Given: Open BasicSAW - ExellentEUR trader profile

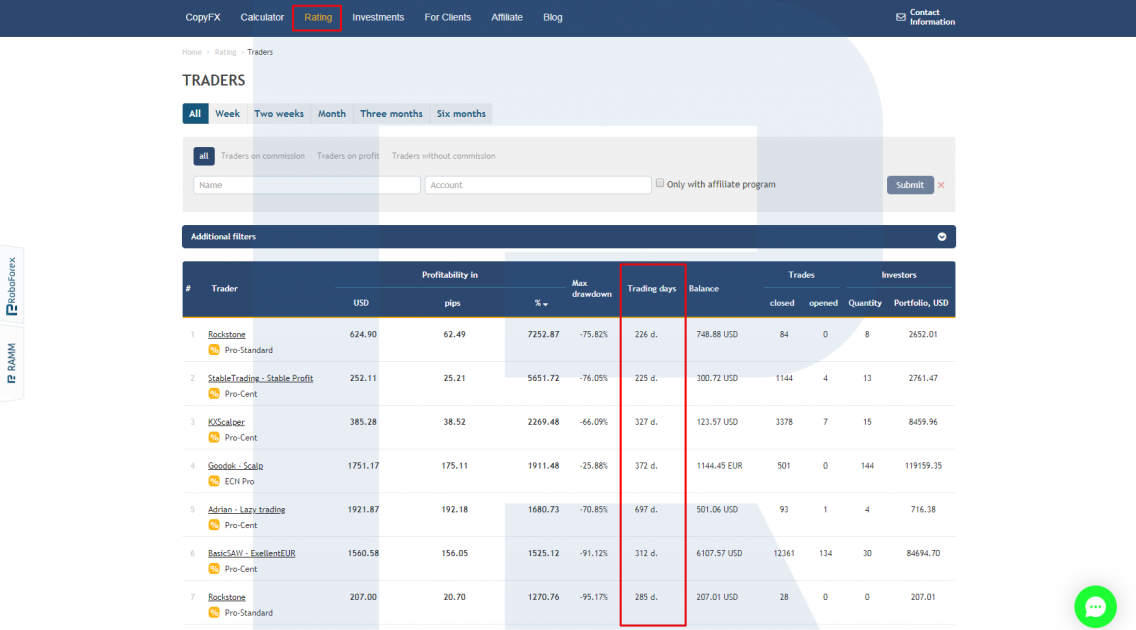Looking at the screenshot, I should pyautogui.click(x=251, y=553).
